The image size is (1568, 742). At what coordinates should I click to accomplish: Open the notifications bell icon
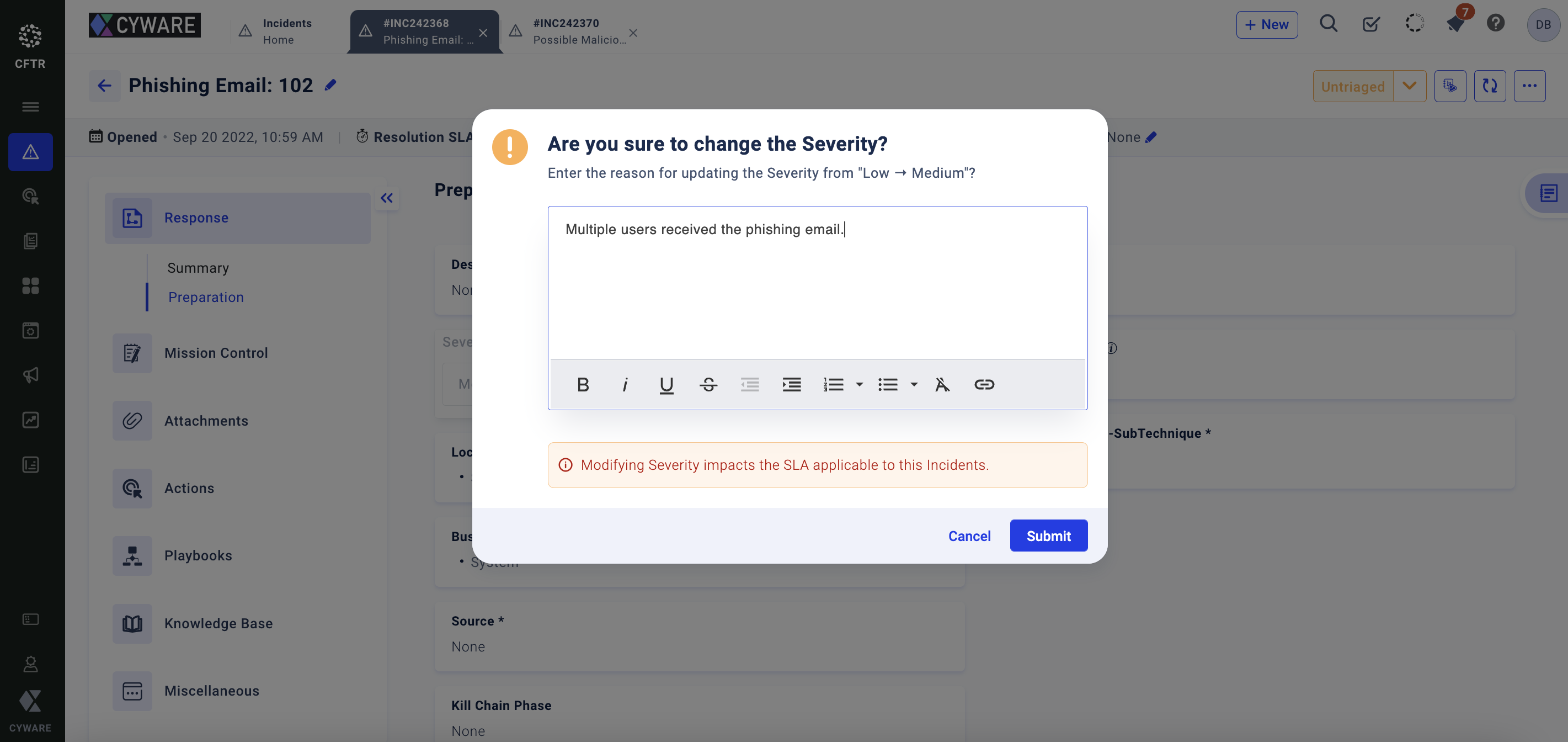pyautogui.click(x=1455, y=24)
